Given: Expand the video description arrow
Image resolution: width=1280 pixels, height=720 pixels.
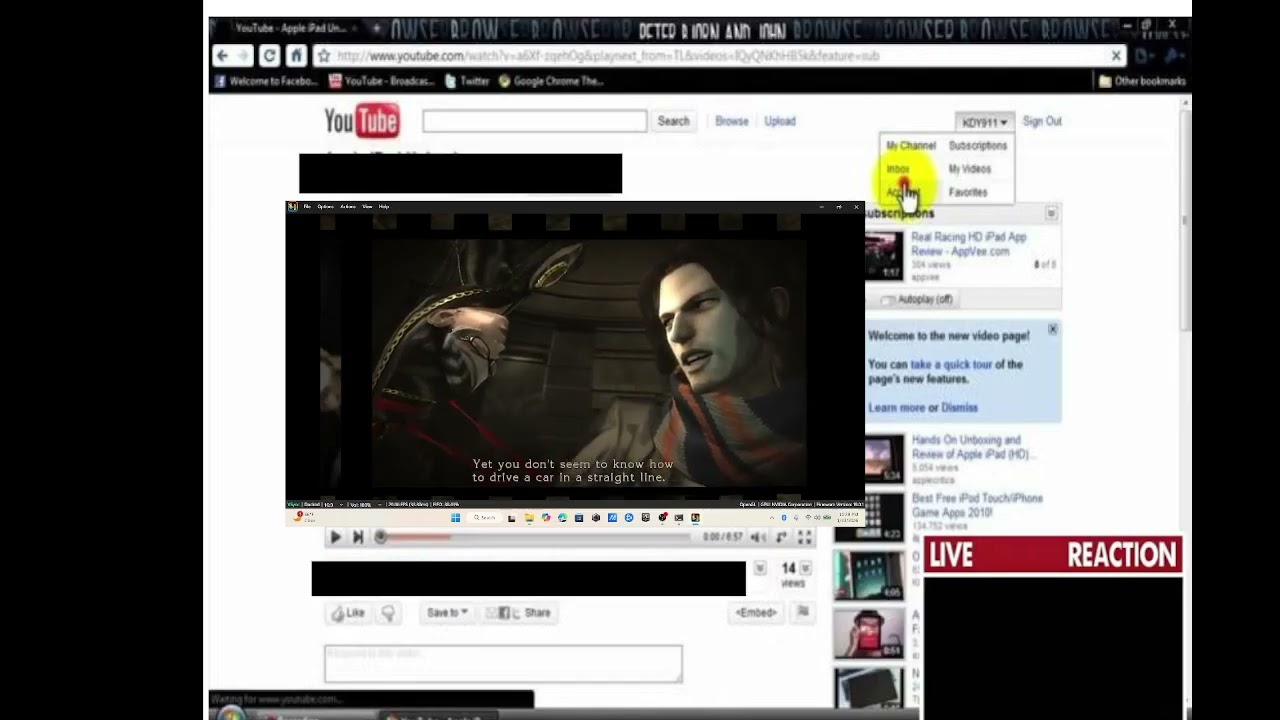Looking at the screenshot, I should [x=760, y=569].
